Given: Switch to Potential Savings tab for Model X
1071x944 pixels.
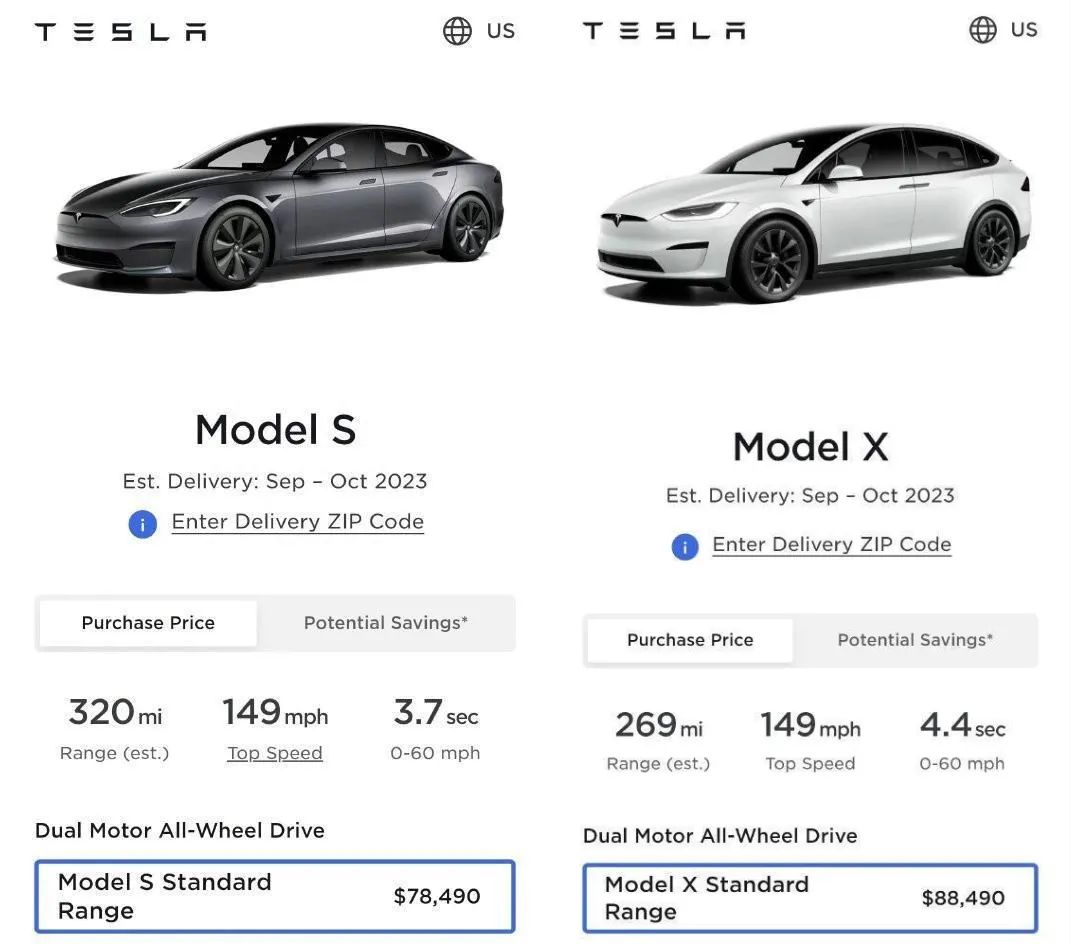Looking at the screenshot, I should [915, 640].
